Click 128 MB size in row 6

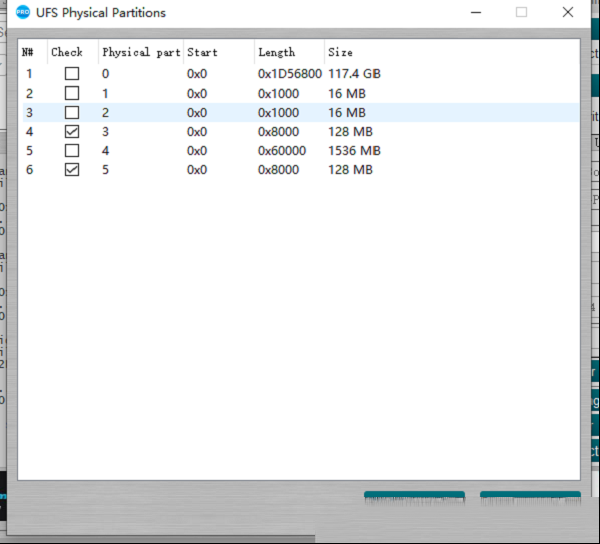click(x=350, y=169)
